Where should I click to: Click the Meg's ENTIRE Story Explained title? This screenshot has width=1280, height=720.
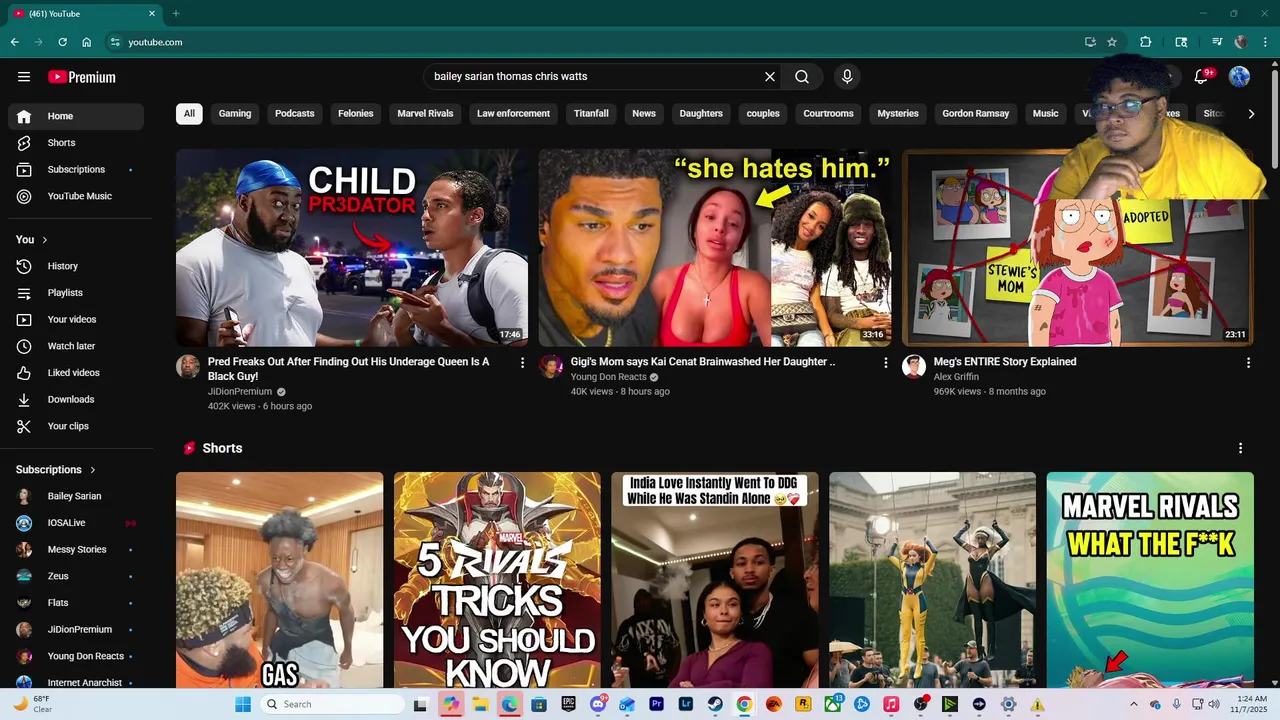[1005, 362]
